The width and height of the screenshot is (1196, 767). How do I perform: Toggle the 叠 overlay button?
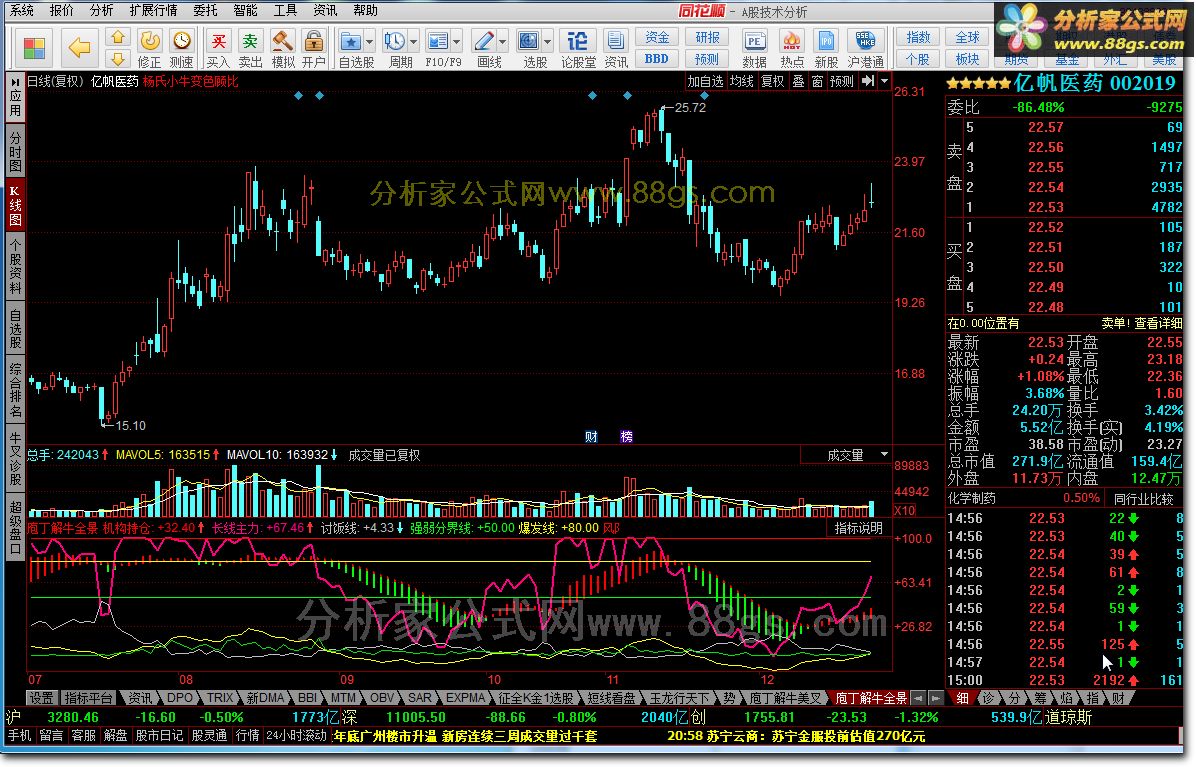coord(798,81)
